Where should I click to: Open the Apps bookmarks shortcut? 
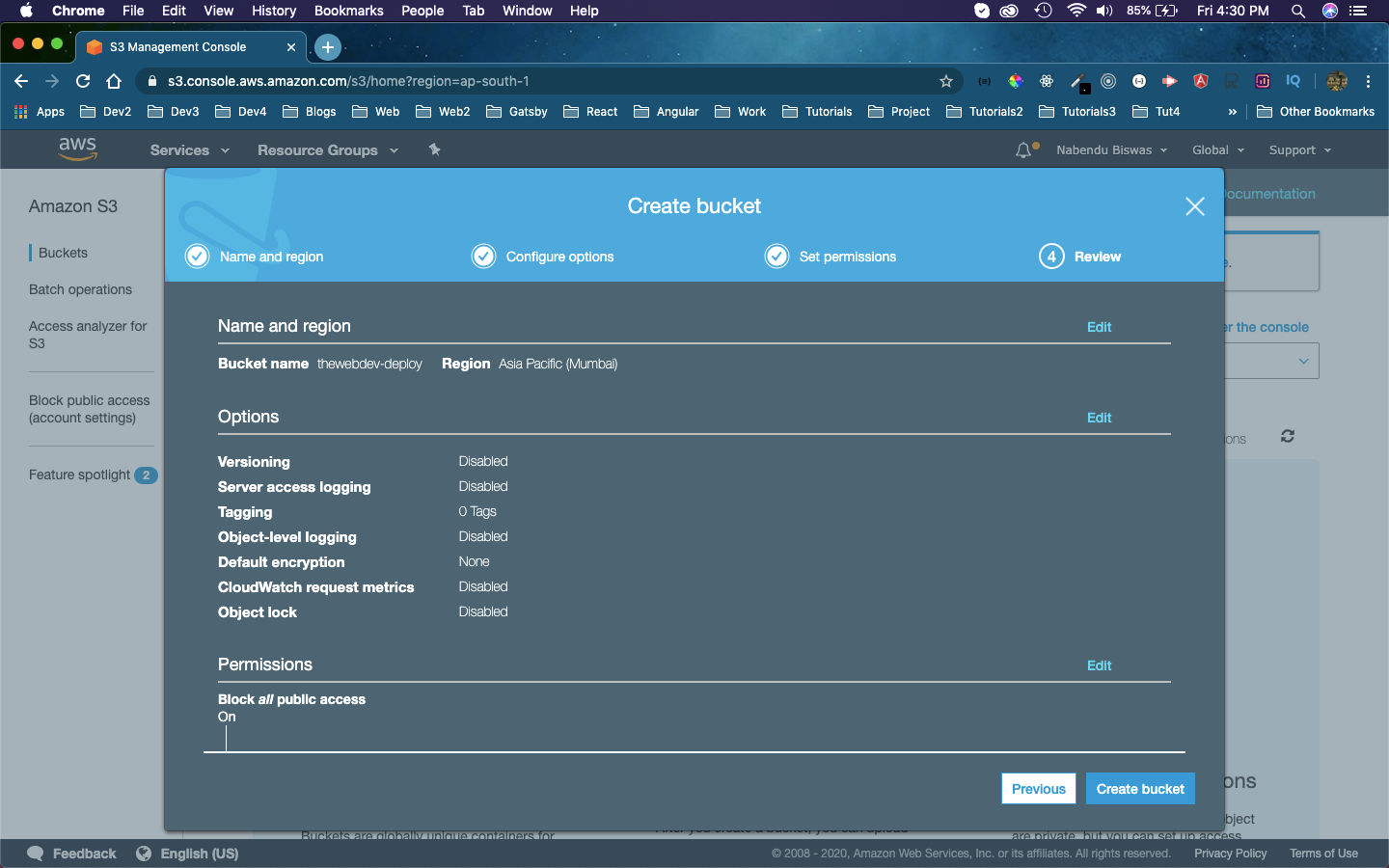point(40,112)
